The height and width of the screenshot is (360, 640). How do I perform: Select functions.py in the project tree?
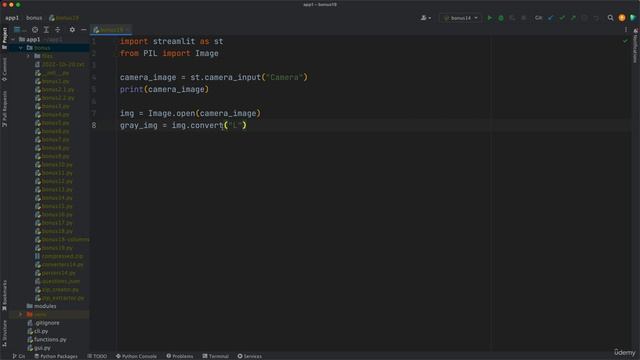tap(50, 340)
